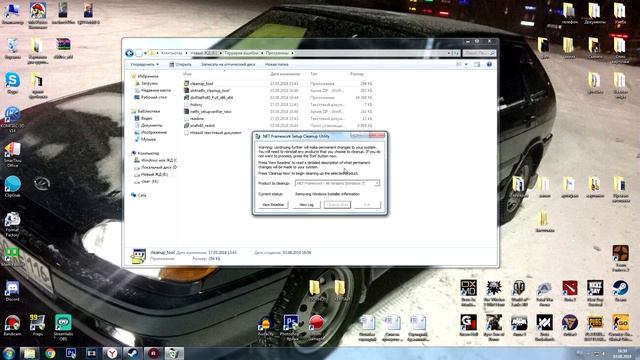Open the Windows Start button

9,353
